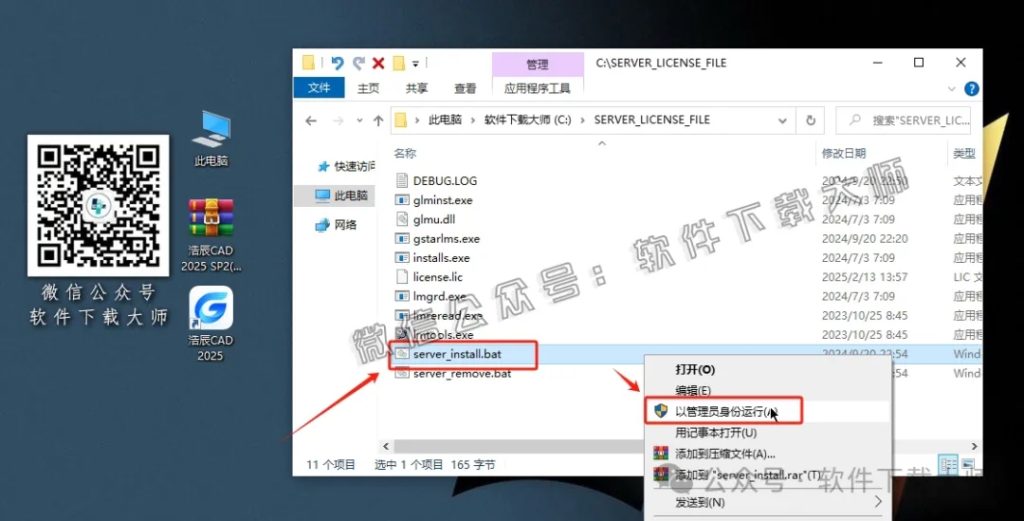Choose 编辑(E) in context menu
The height and width of the screenshot is (521, 1024).
pyautogui.click(x=693, y=390)
